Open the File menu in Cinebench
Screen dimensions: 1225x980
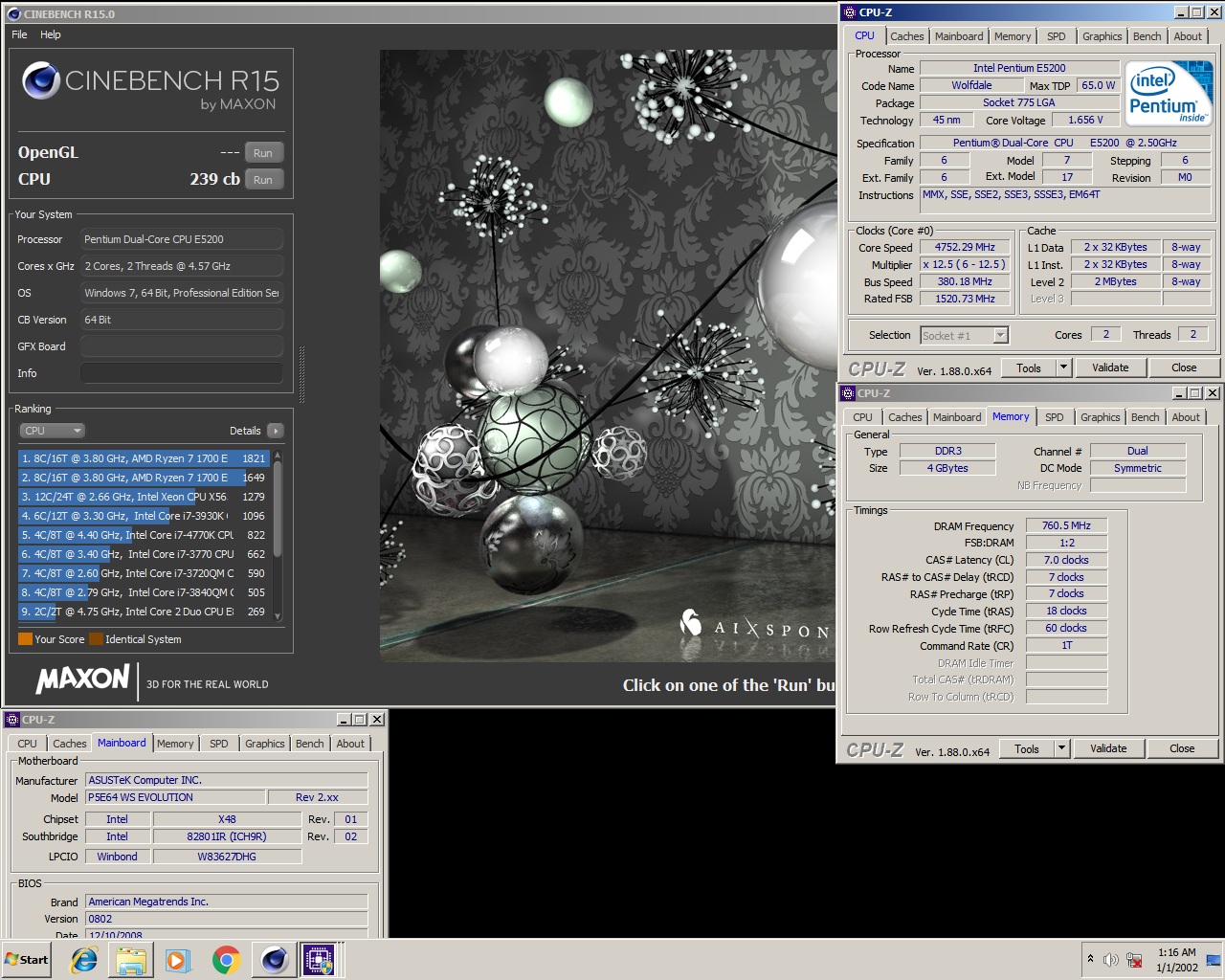coord(19,34)
